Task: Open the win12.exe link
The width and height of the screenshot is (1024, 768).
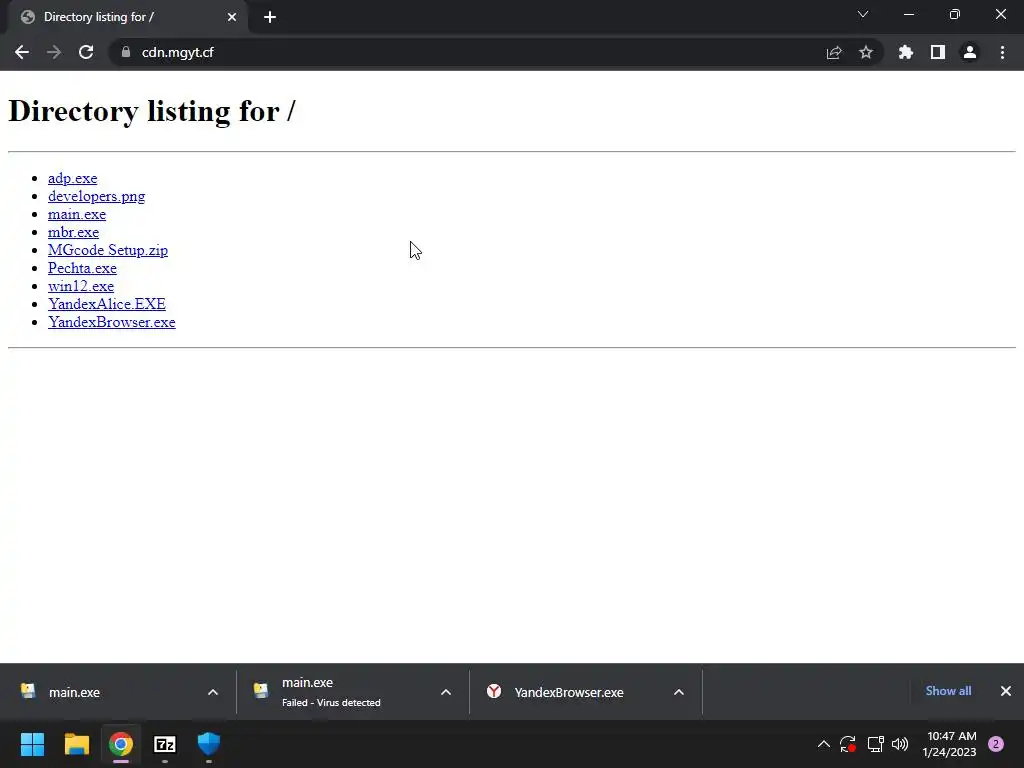Action: coord(81,286)
